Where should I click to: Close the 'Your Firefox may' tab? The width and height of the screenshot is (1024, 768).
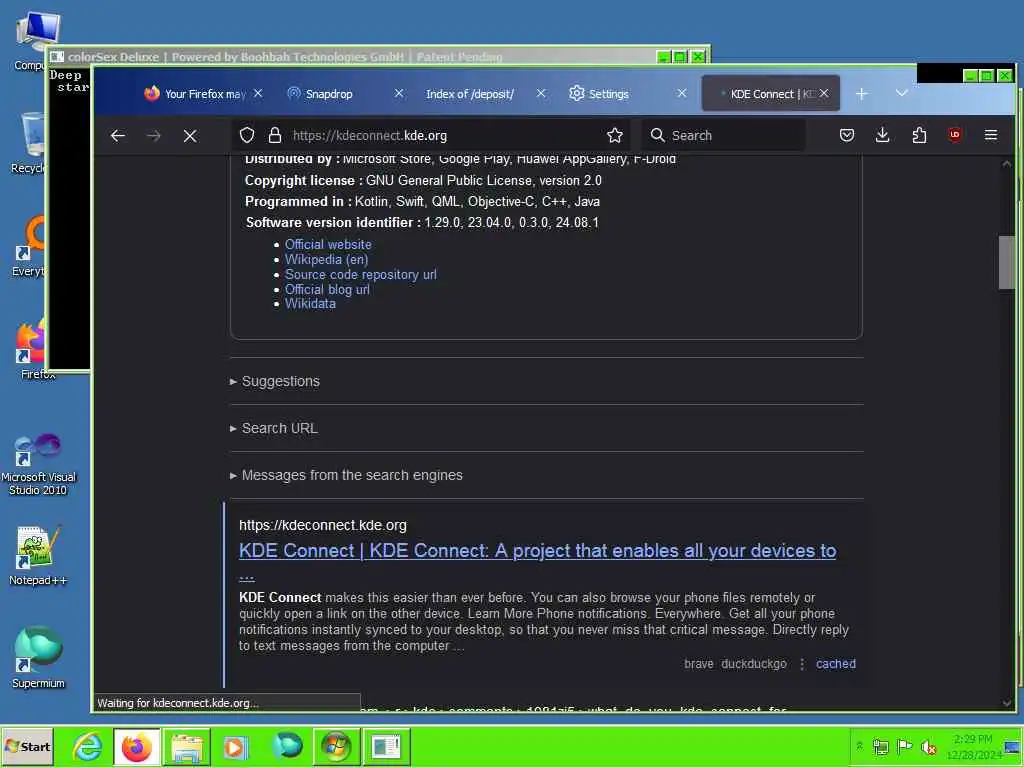coord(258,93)
